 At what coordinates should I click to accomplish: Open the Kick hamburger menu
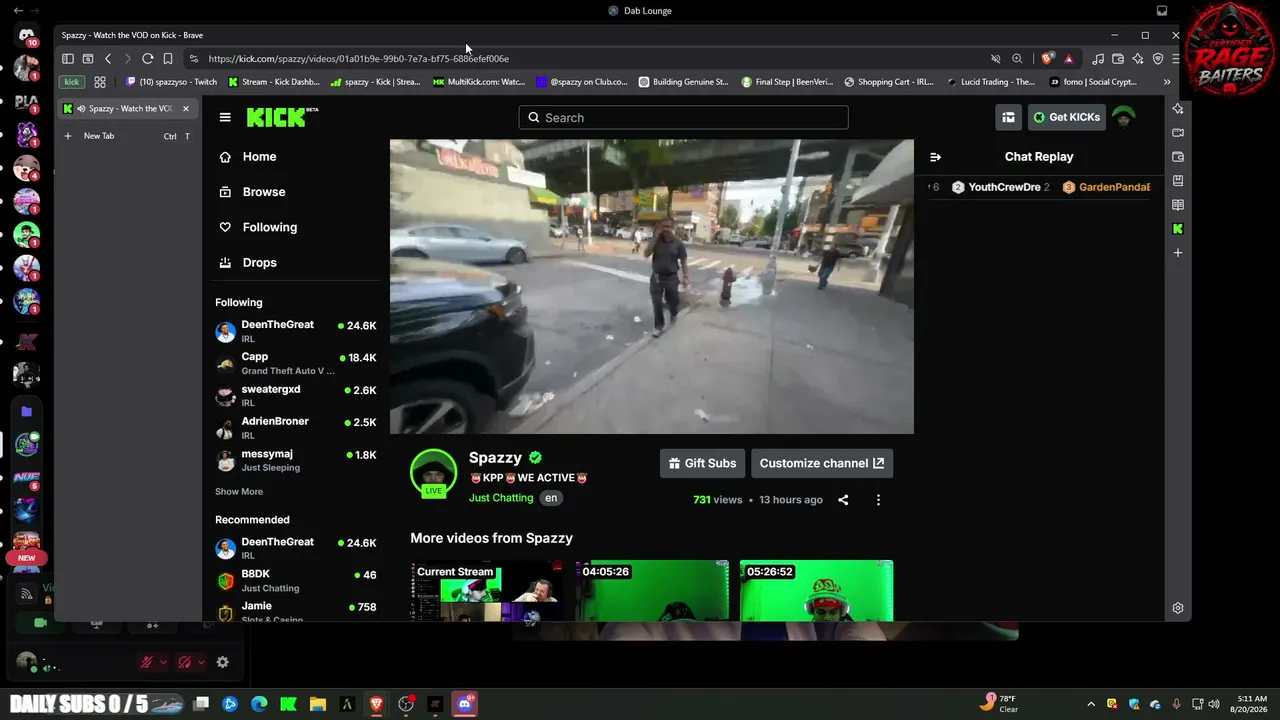pyautogui.click(x=225, y=117)
